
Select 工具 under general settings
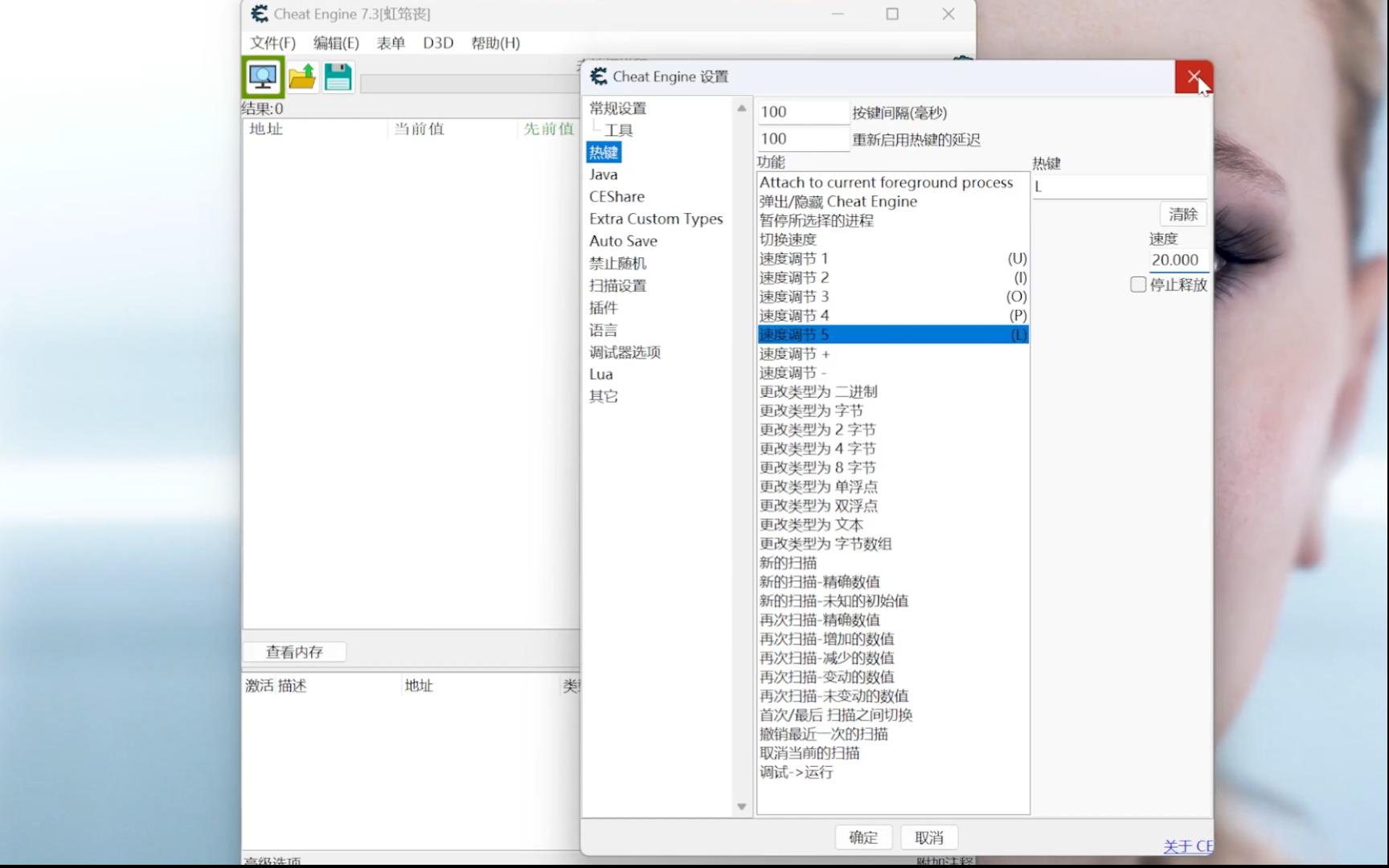[619, 130]
